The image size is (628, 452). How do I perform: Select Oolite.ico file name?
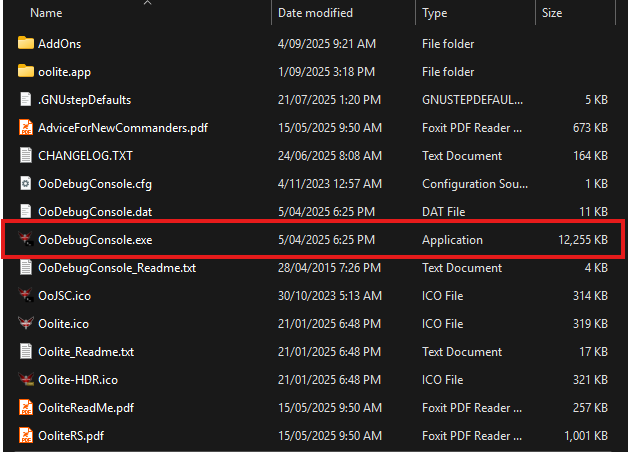[x=63, y=324]
